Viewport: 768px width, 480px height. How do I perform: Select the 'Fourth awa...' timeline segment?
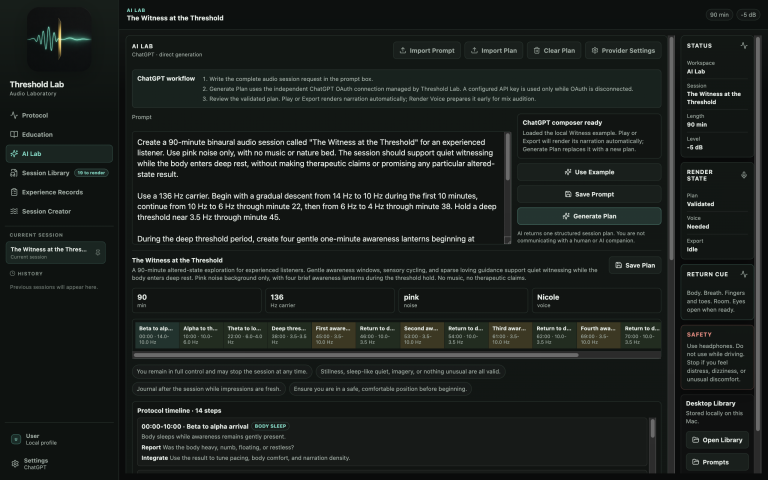[x=599, y=336]
